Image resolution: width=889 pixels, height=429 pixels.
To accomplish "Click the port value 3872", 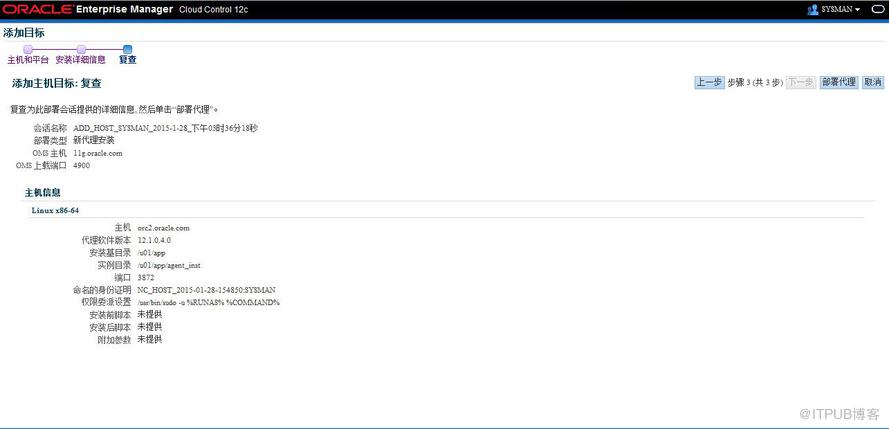I will tap(146, 278).
